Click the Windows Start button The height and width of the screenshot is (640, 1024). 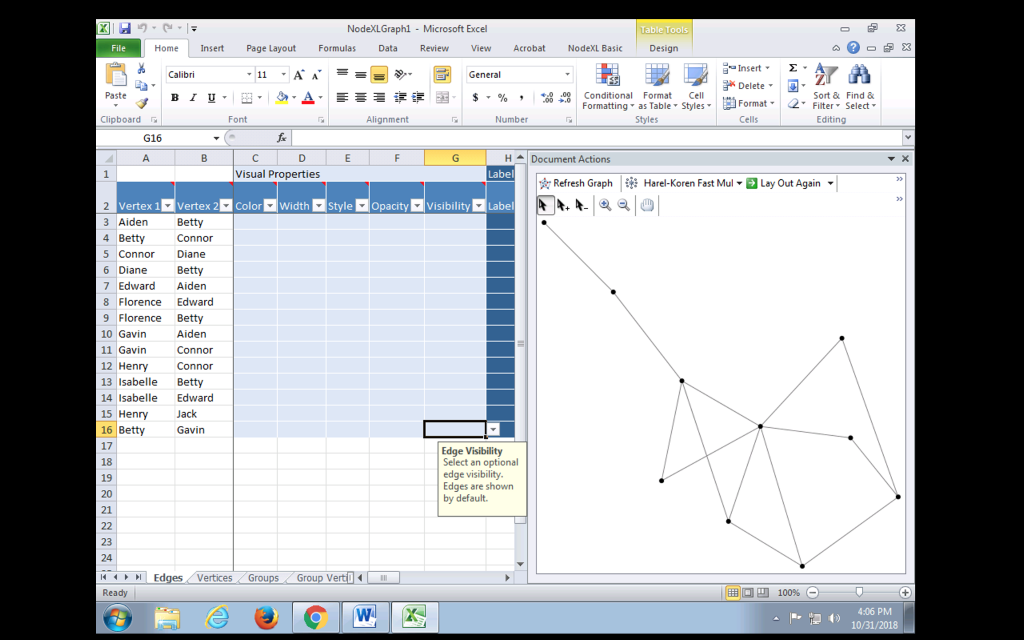[118, 617]
